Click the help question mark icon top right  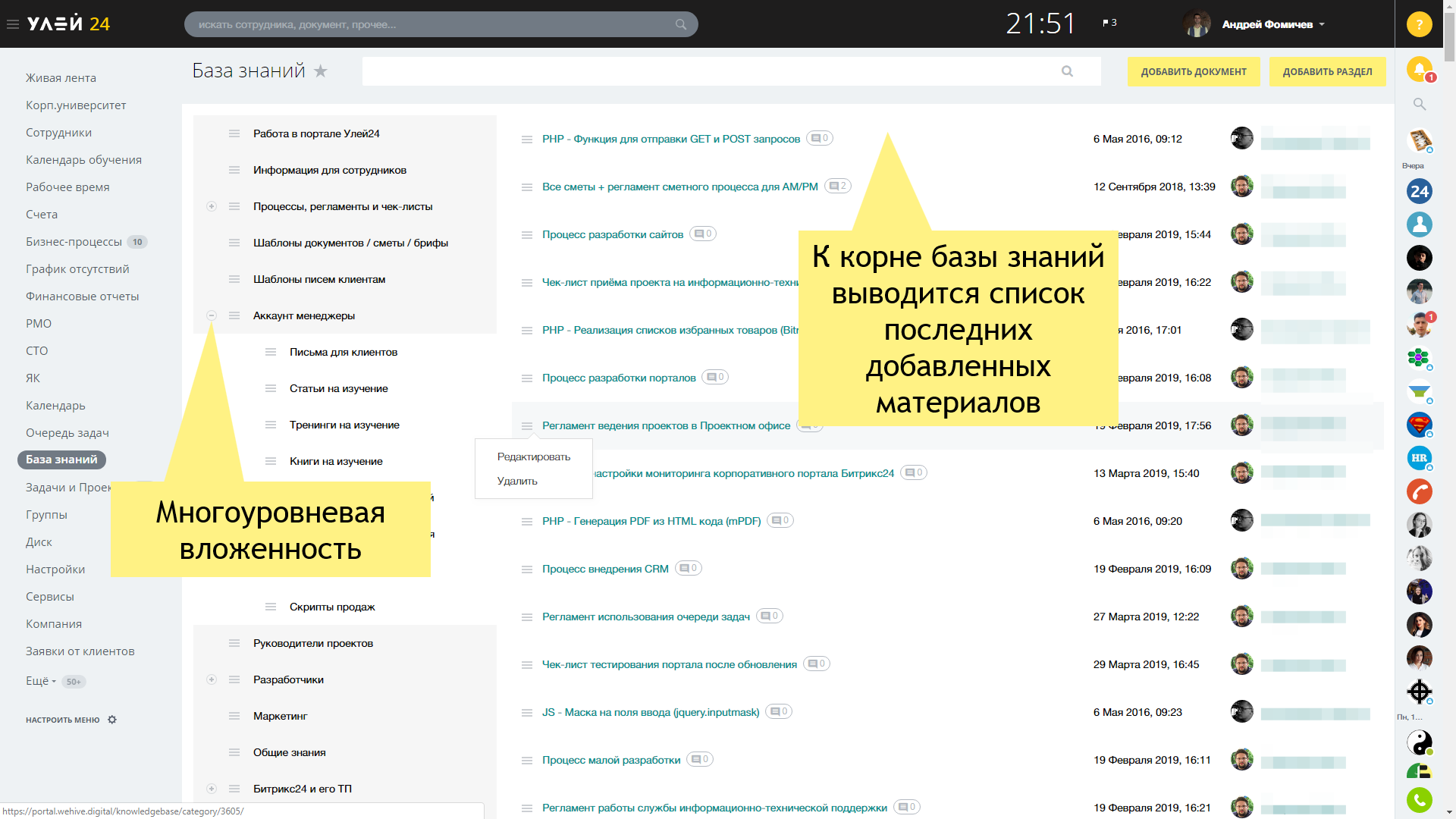pos(1419,23)
